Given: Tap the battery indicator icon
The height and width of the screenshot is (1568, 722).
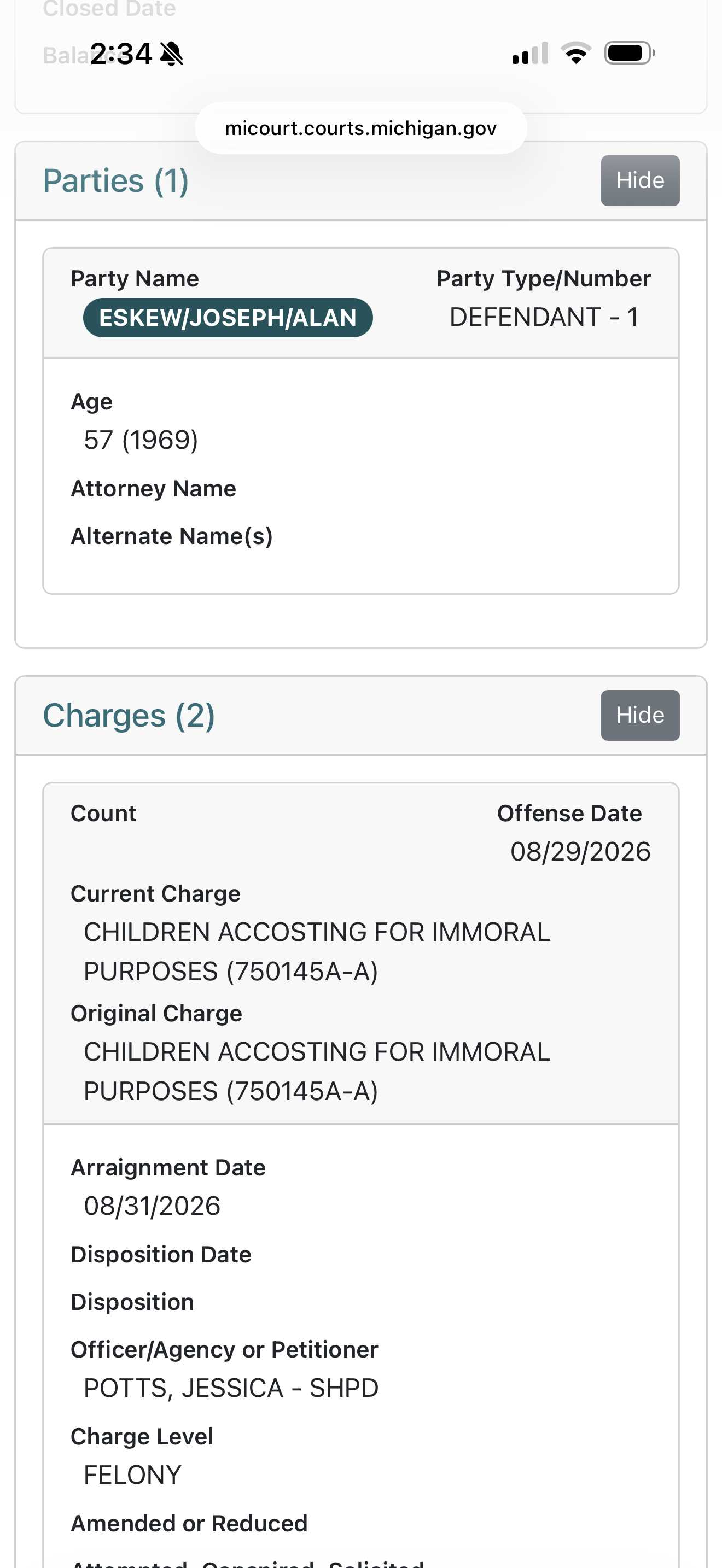Looking at the screenshot, I should (630, 53).
